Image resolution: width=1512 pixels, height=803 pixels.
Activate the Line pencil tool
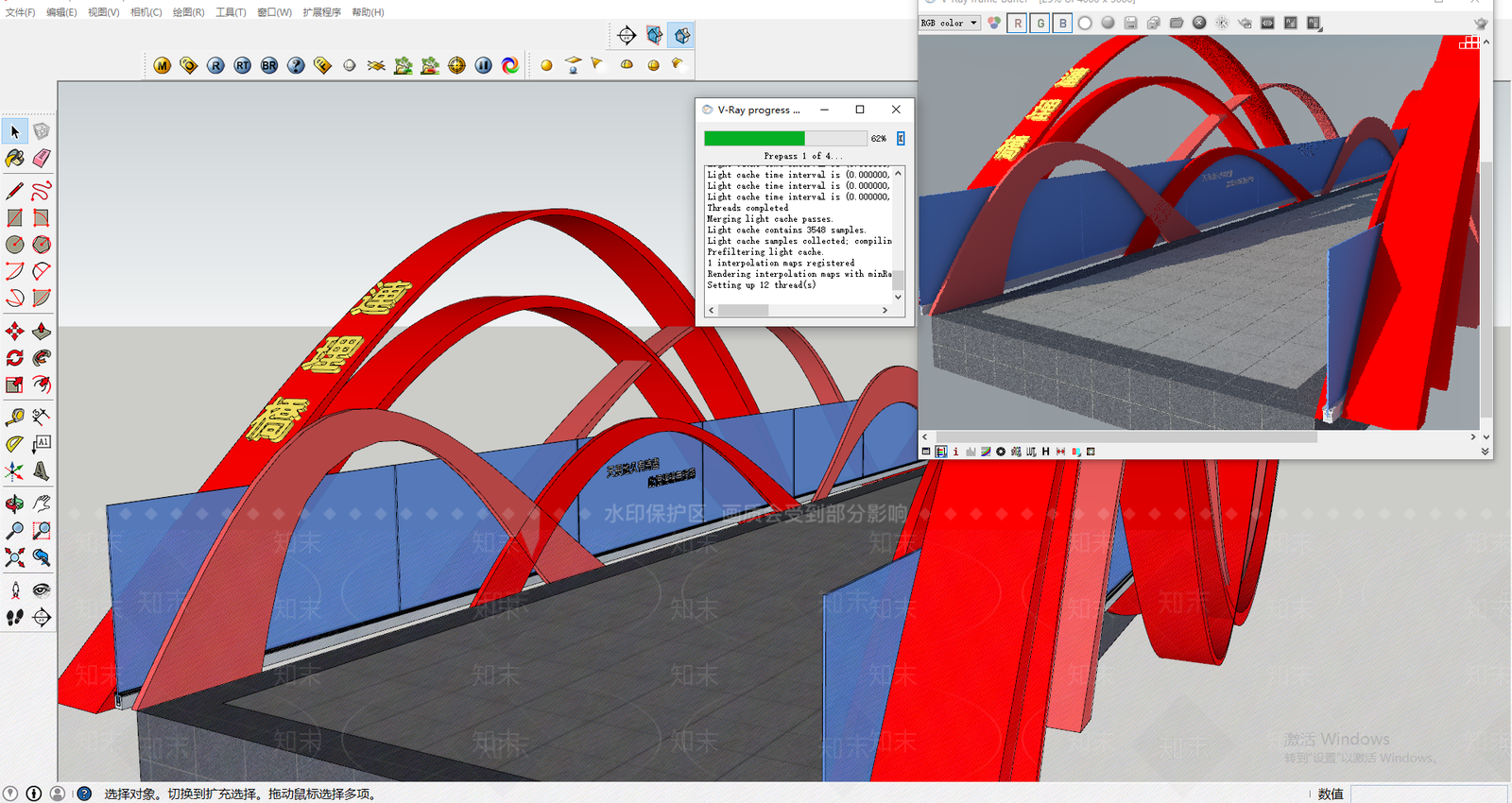(x=15, y=191)
